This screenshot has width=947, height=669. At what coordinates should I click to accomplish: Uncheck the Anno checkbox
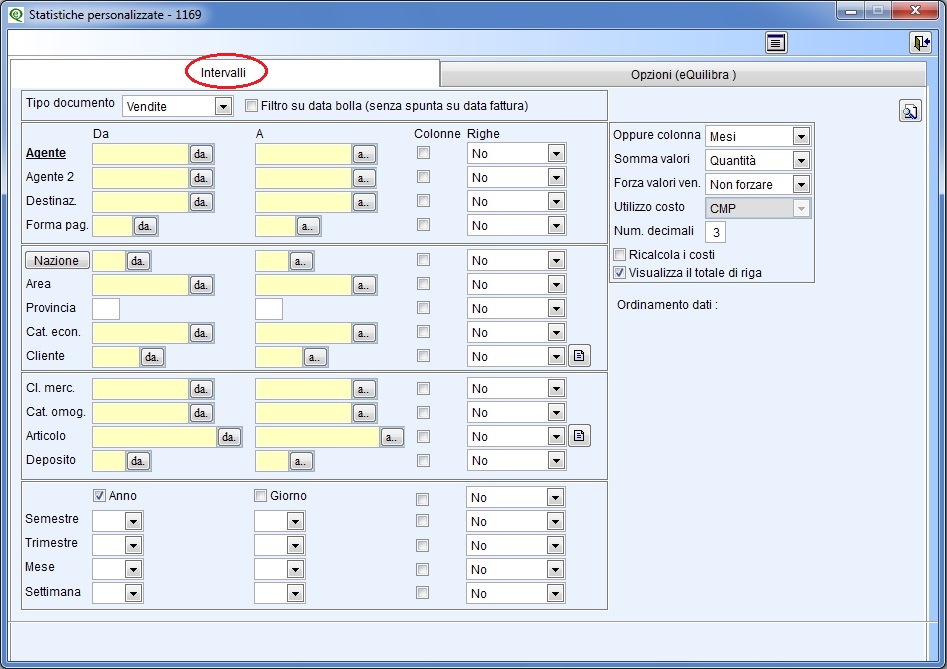coord(100,496)
